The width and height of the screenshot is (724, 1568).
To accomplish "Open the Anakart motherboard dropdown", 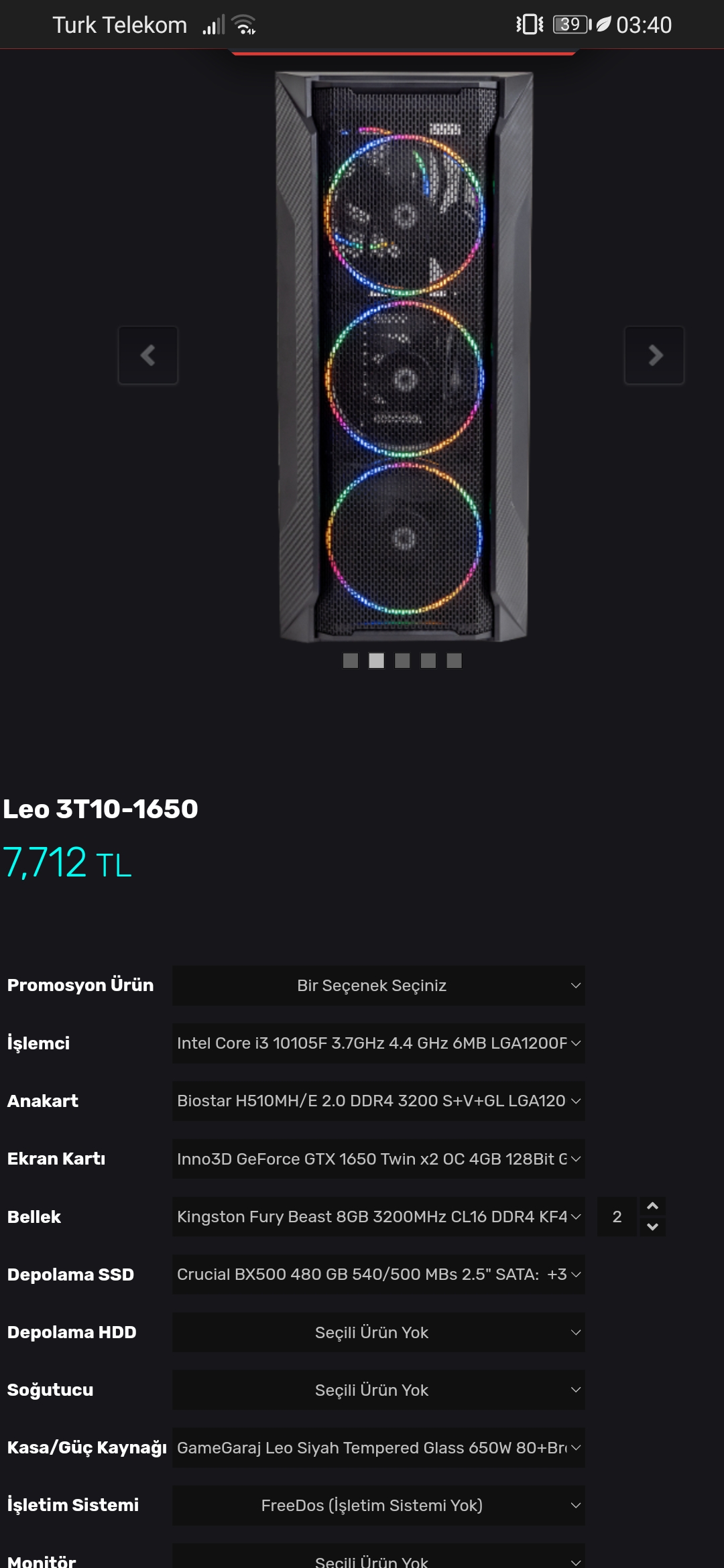I will [379, 1101].
